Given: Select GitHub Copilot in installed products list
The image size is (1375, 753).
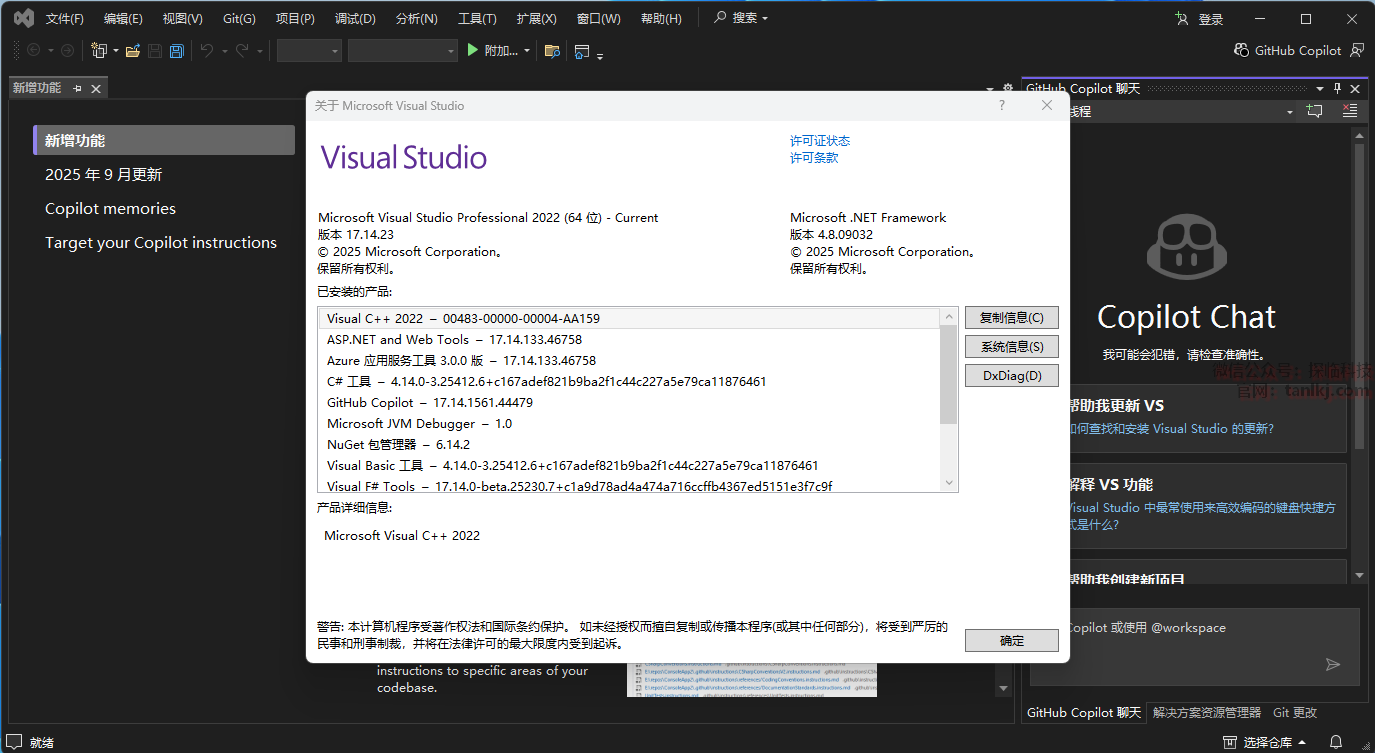Looking at the screenshot, I should point(370,402).
